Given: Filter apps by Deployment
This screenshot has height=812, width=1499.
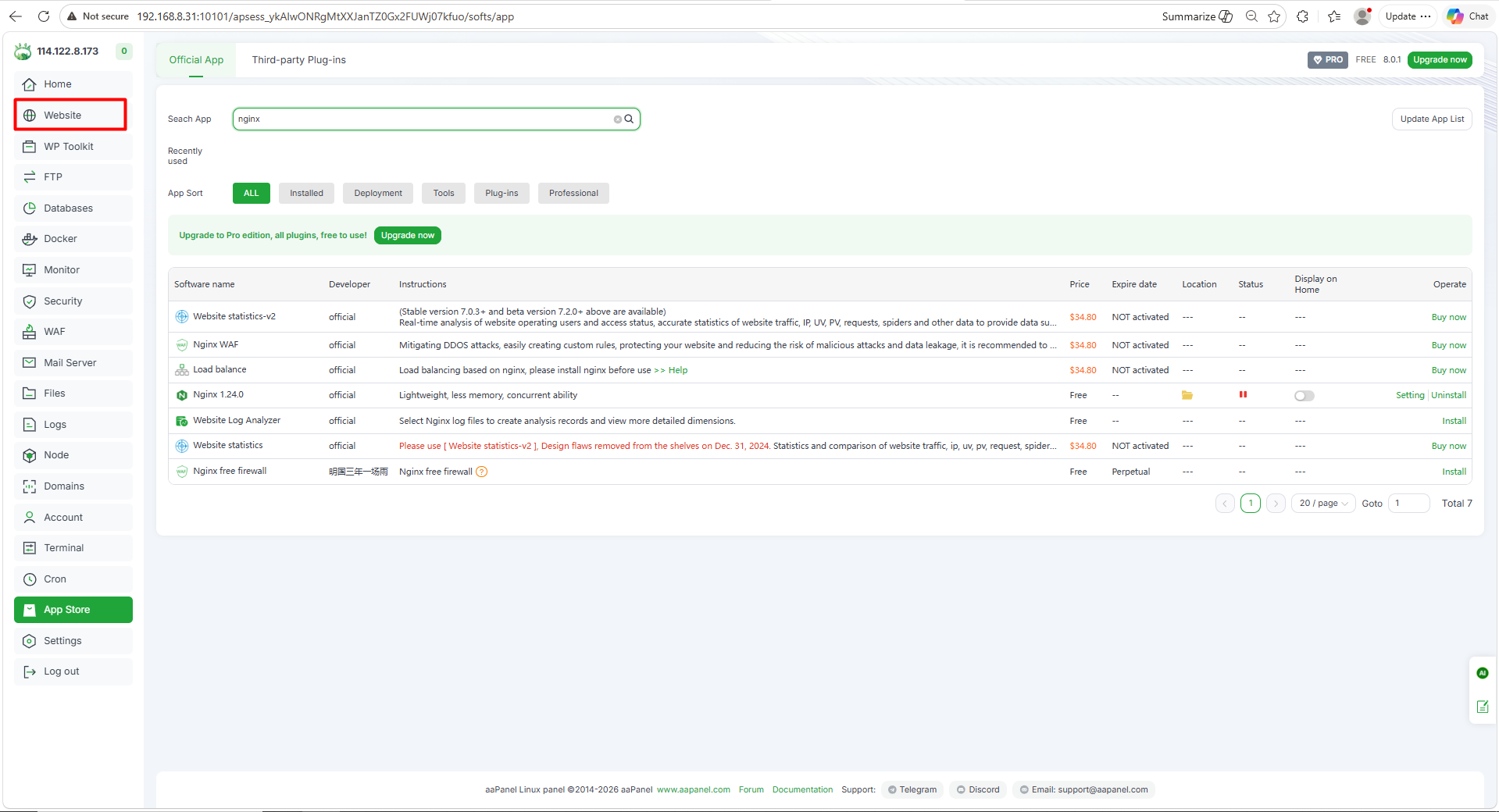Looking at the screenshot, I should tap(378, 194).
